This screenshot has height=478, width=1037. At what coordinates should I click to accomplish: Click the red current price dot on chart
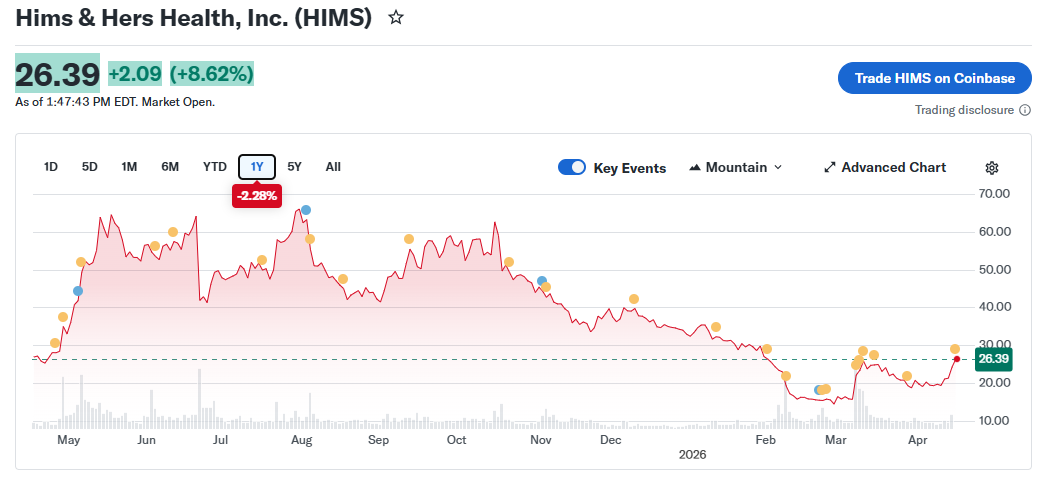tap(957, 359)
